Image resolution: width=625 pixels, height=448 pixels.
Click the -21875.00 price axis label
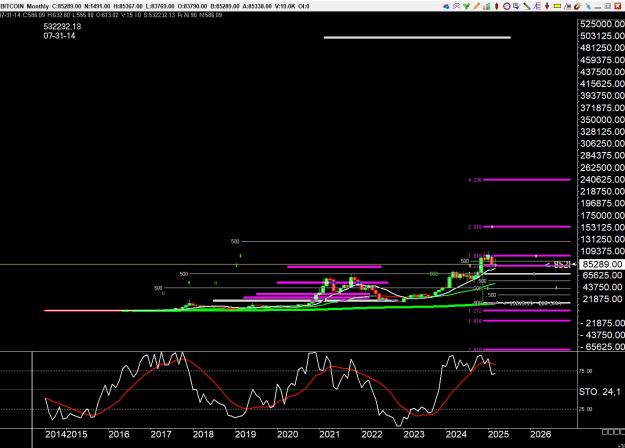602,323
